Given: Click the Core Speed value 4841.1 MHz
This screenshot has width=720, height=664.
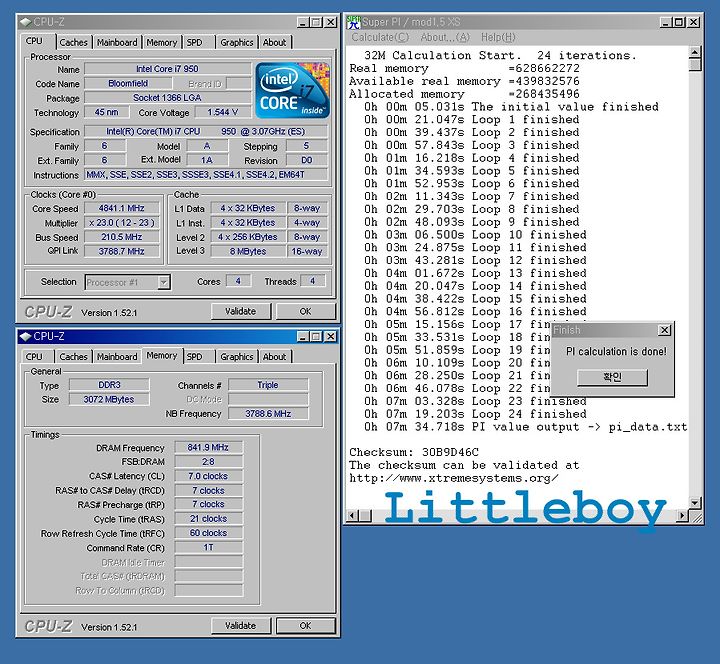Looking at the screenshot, I should pos(122,208).
